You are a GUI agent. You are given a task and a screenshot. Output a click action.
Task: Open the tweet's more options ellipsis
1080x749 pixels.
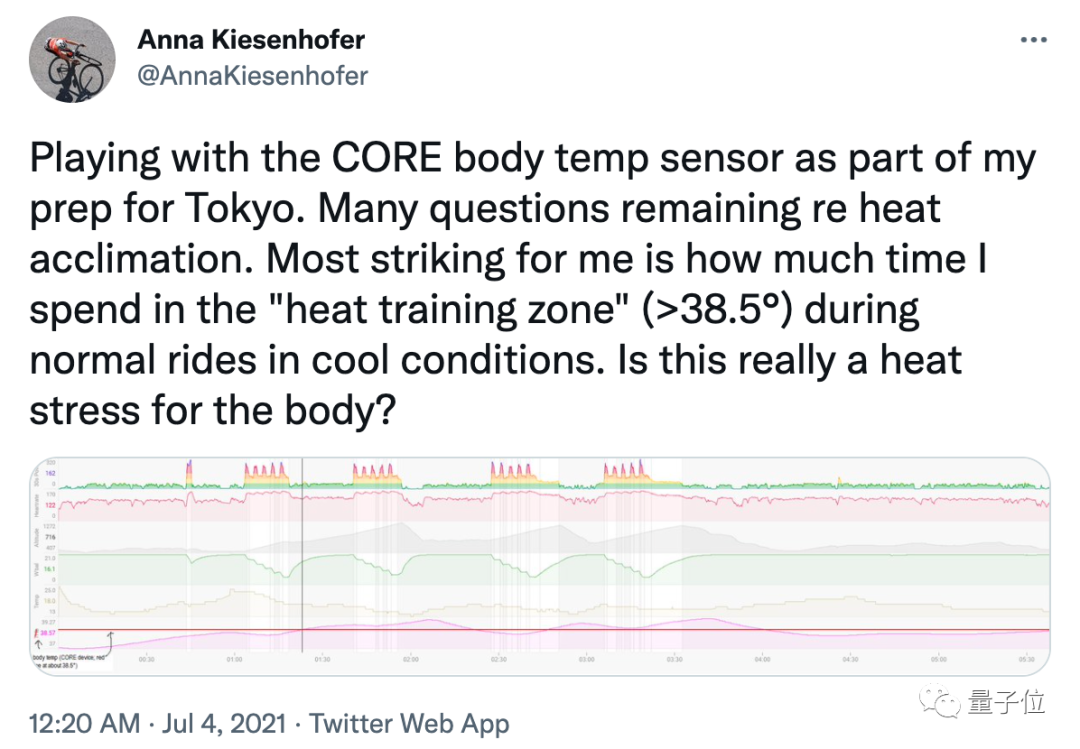pyautogui.click(x=1032, y=40)
